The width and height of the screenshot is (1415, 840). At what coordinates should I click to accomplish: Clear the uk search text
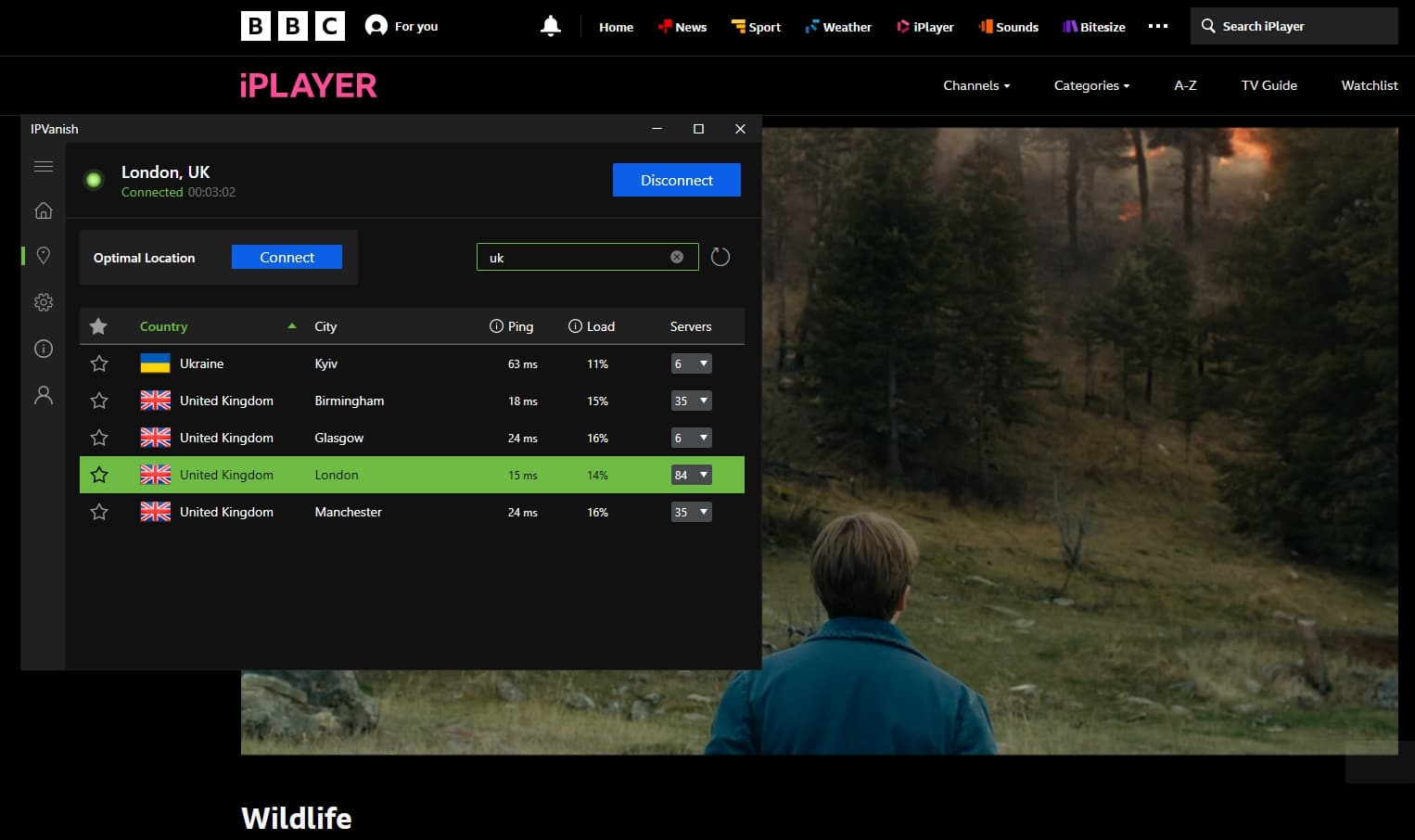point(677,257)
